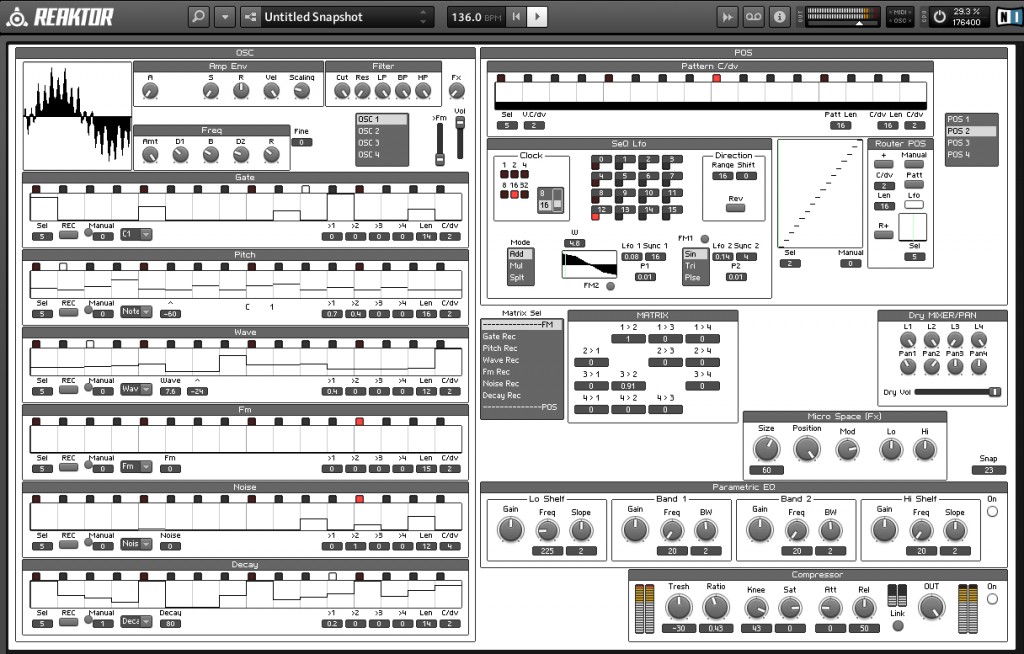The image size is (1024, 654).
Task: Select OSC 1 in the oscillator list
Action: click(x=381, y=120)
